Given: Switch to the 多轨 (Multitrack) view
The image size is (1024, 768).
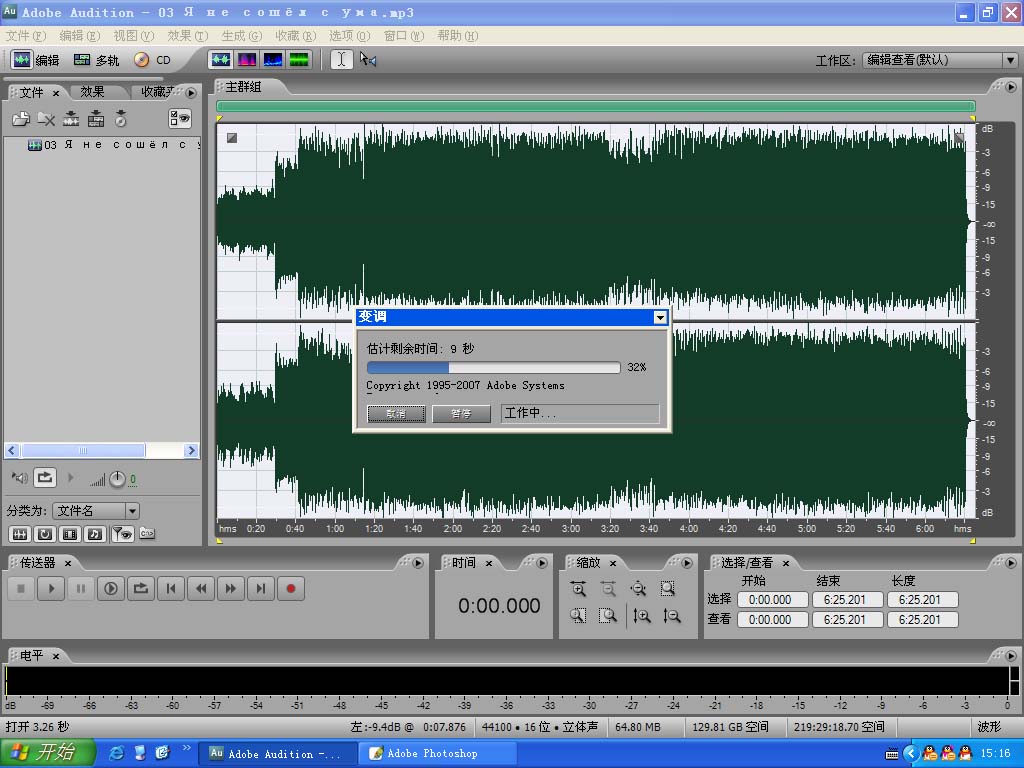Looking at the screenshot, I should [x=96, y=60].
